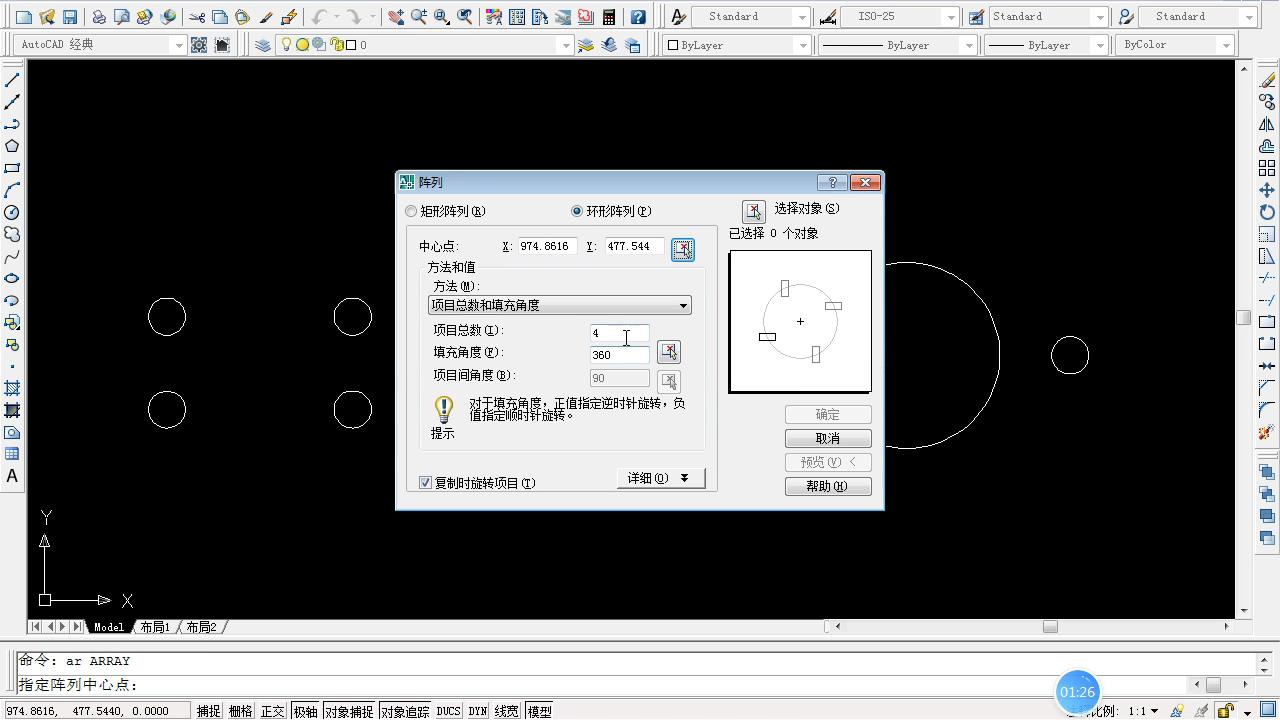Switch to the 布局1 tab
This screenshot has width=1280, height=720.
coord(156,627)
